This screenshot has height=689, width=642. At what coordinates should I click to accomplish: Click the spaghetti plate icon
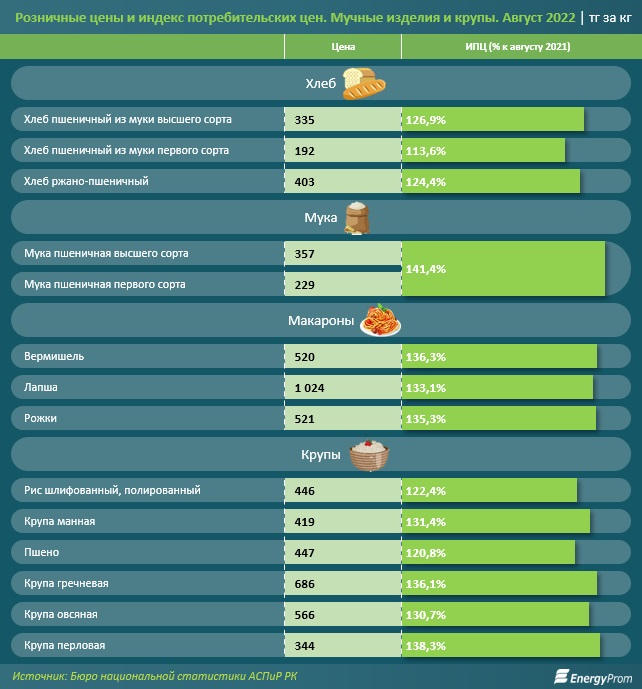click(380, 320)
